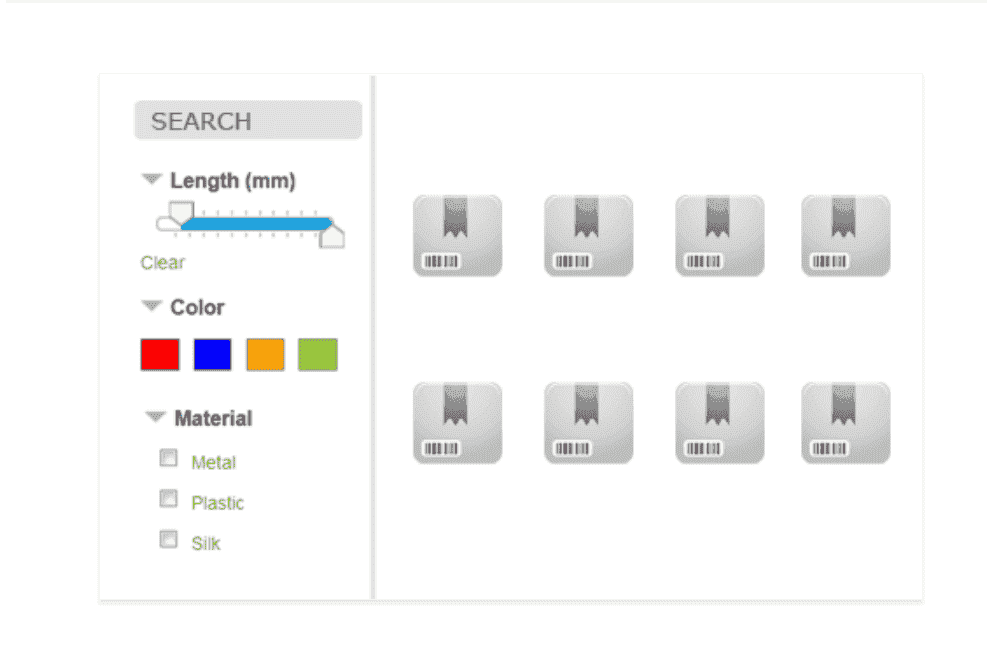Screen dimensions: 987x654
Task: Check the Silk material box
Action: [x=168, y=540]
